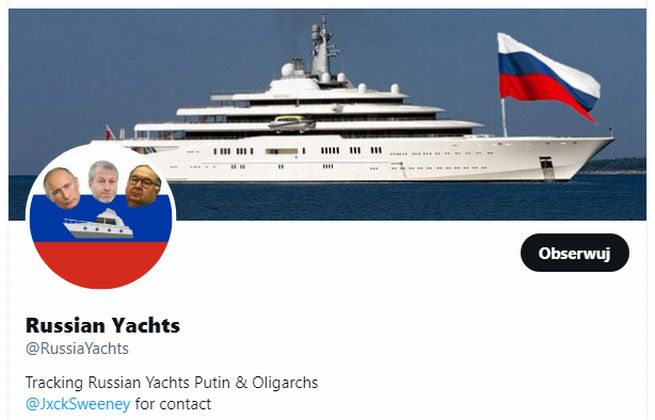Click the "for contact" bio text

(173, 404)
